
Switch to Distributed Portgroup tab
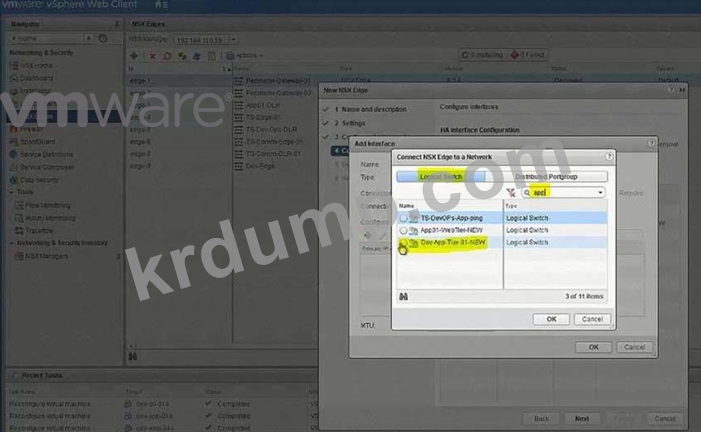pos(546,177)
